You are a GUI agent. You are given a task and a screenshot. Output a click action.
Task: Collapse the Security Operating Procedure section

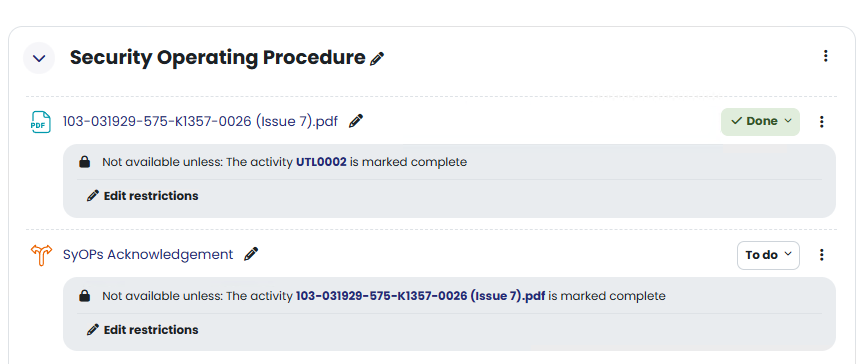click(x=39, y=58)
